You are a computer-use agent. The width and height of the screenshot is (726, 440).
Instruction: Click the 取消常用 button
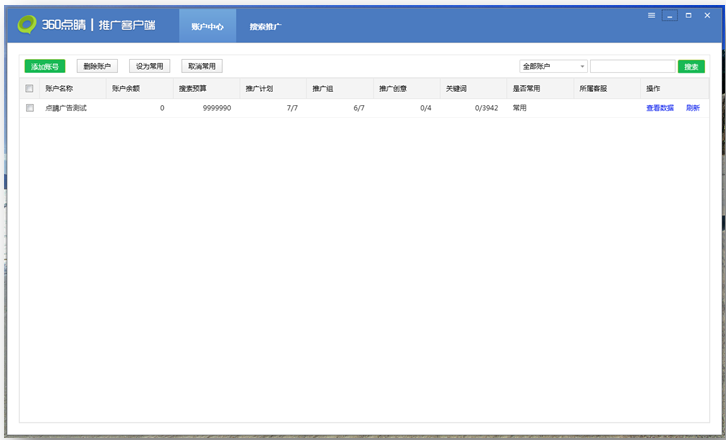202,66
